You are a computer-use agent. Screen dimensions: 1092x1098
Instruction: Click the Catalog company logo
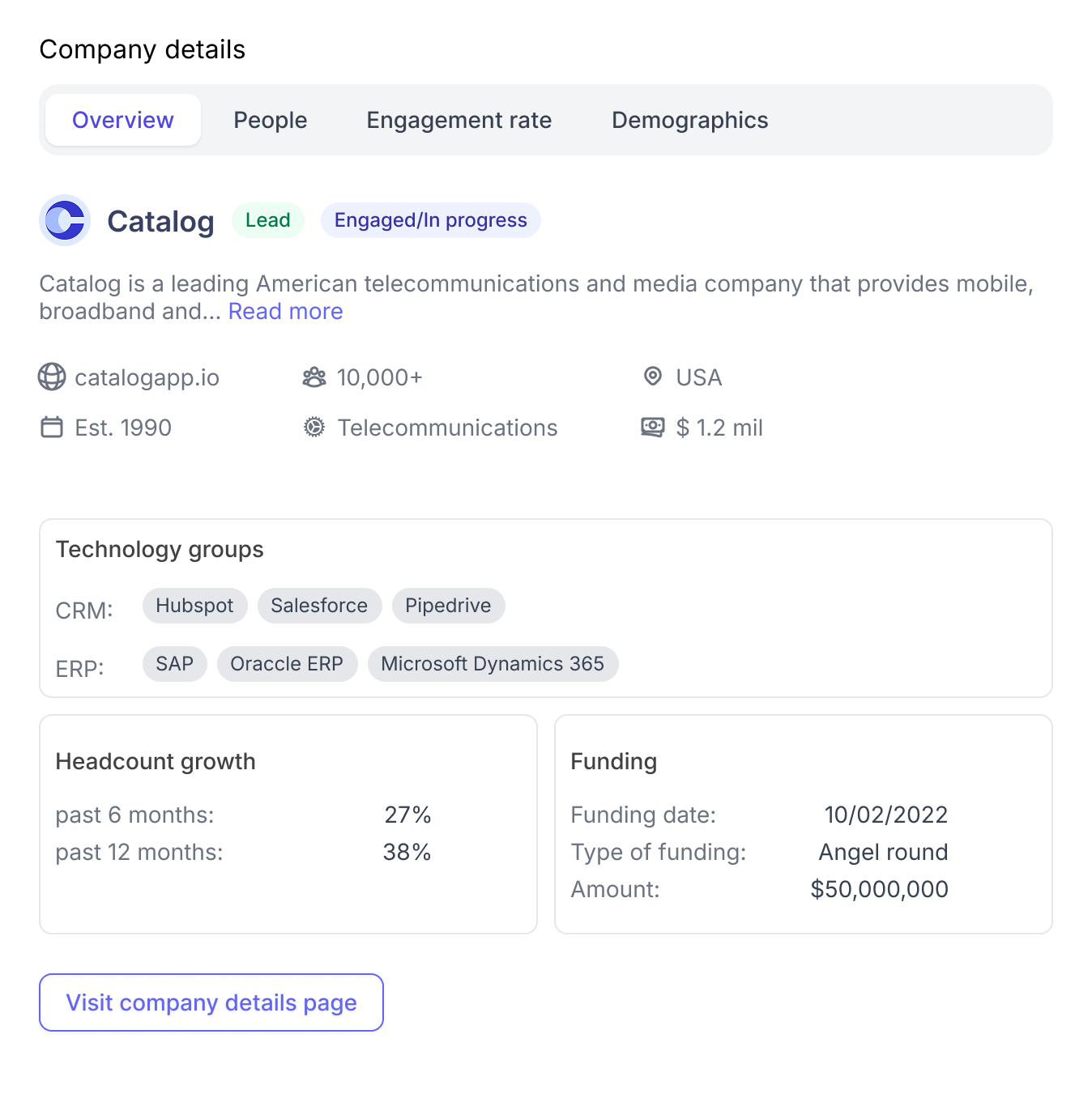pos(65,220)
